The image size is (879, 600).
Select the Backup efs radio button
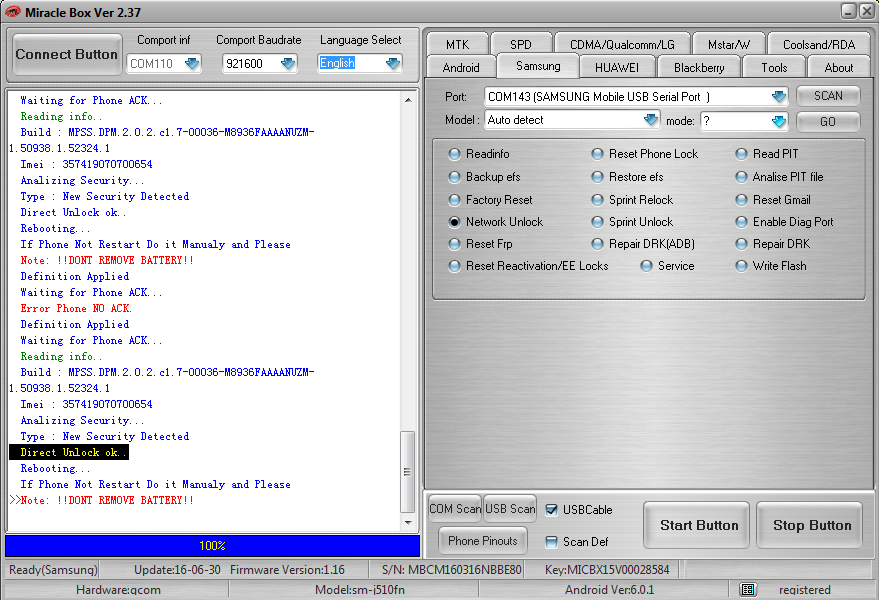[x=455, y=177]
